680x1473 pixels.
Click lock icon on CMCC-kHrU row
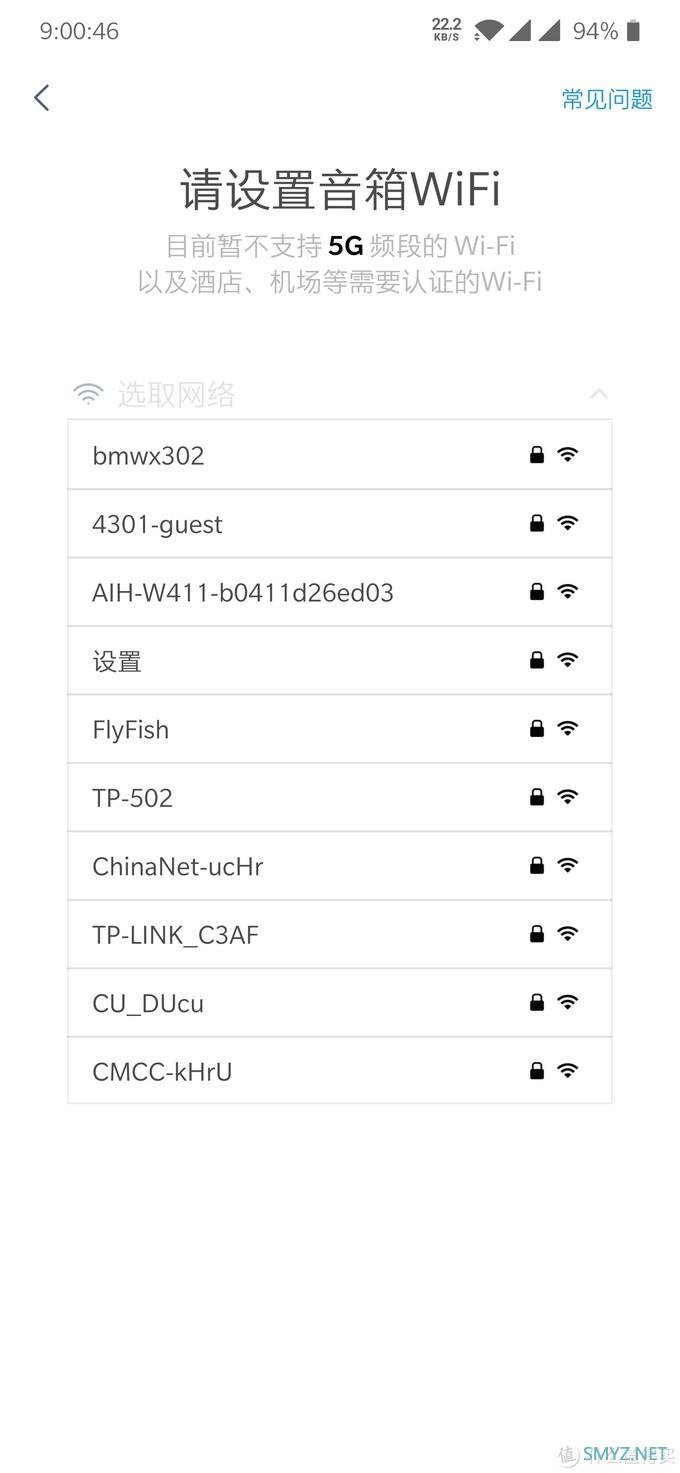coord(537,1071)
